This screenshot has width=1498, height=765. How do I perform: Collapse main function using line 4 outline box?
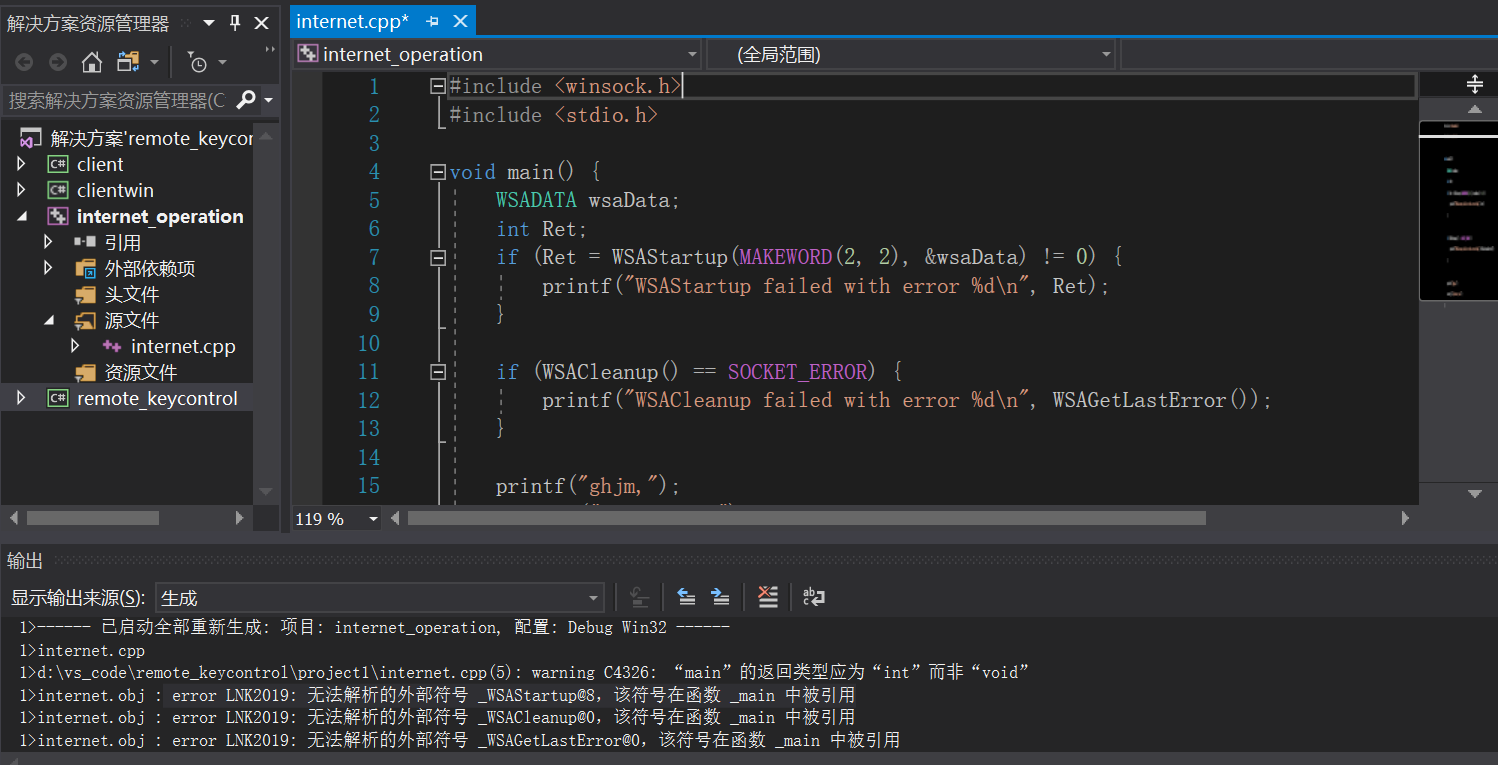pos(438,171)
